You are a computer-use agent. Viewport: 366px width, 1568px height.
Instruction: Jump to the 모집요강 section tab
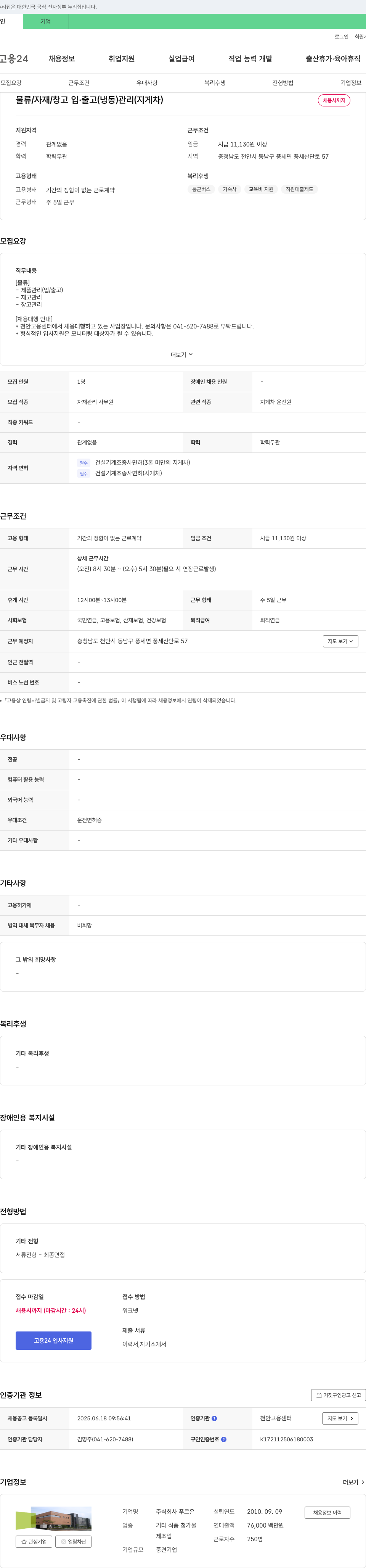point(11,83)
